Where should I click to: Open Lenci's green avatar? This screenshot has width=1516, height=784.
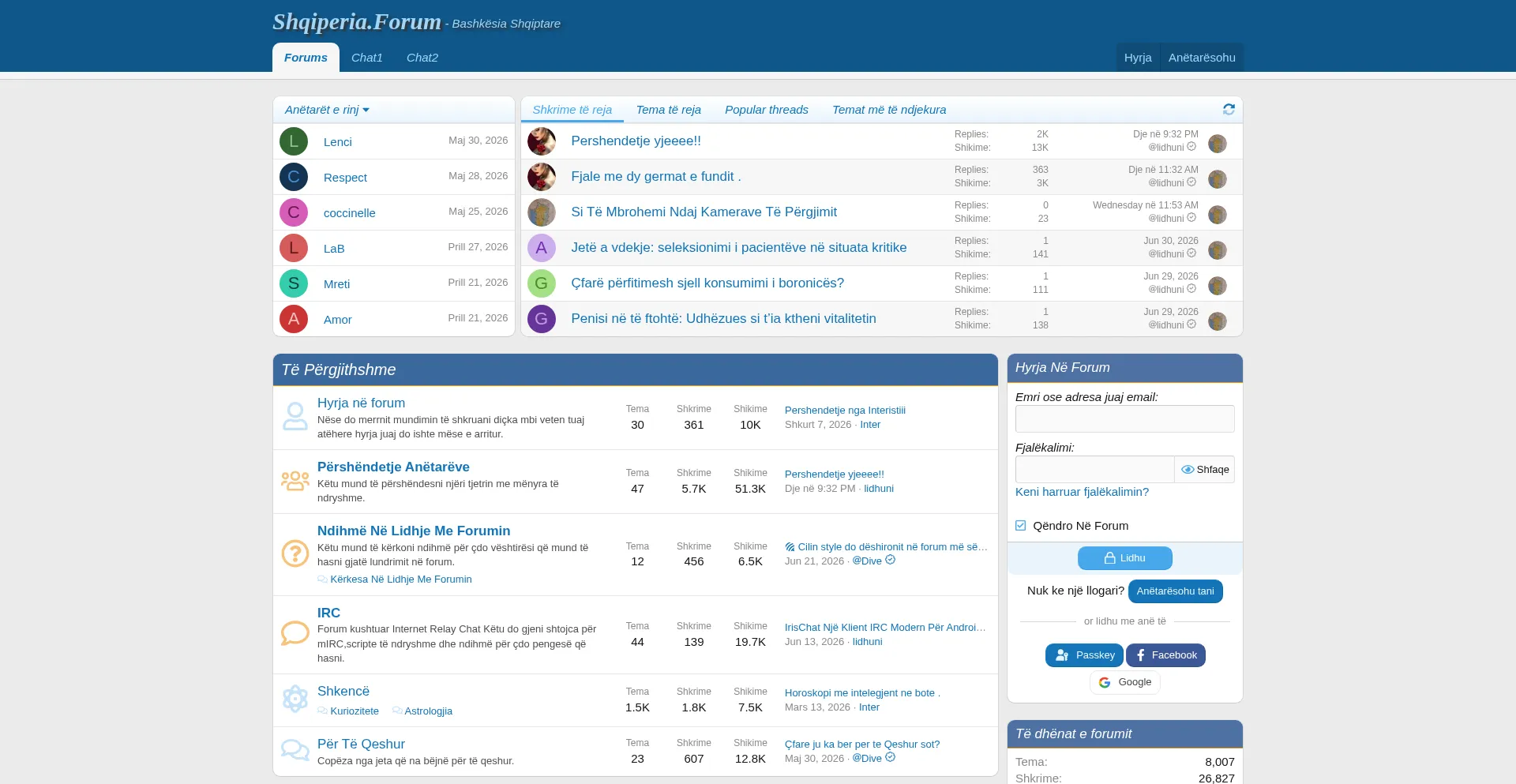294,141
